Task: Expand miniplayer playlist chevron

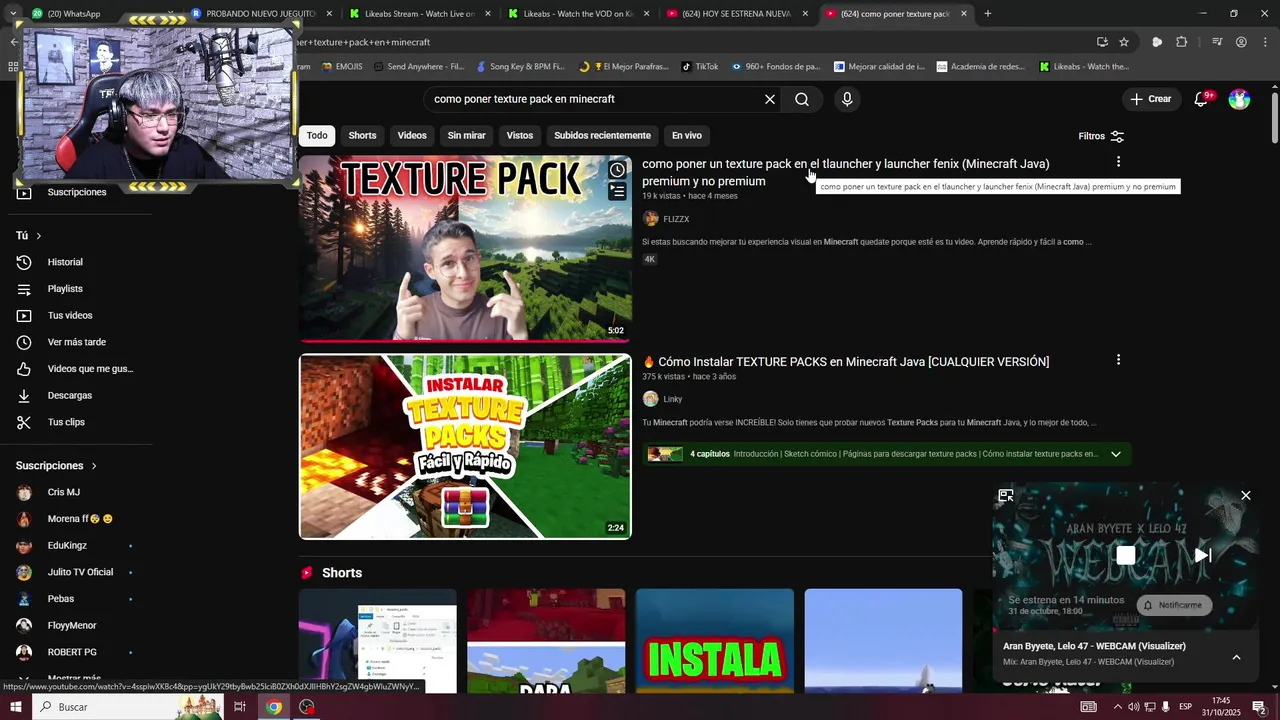Action: point(1236,657)
